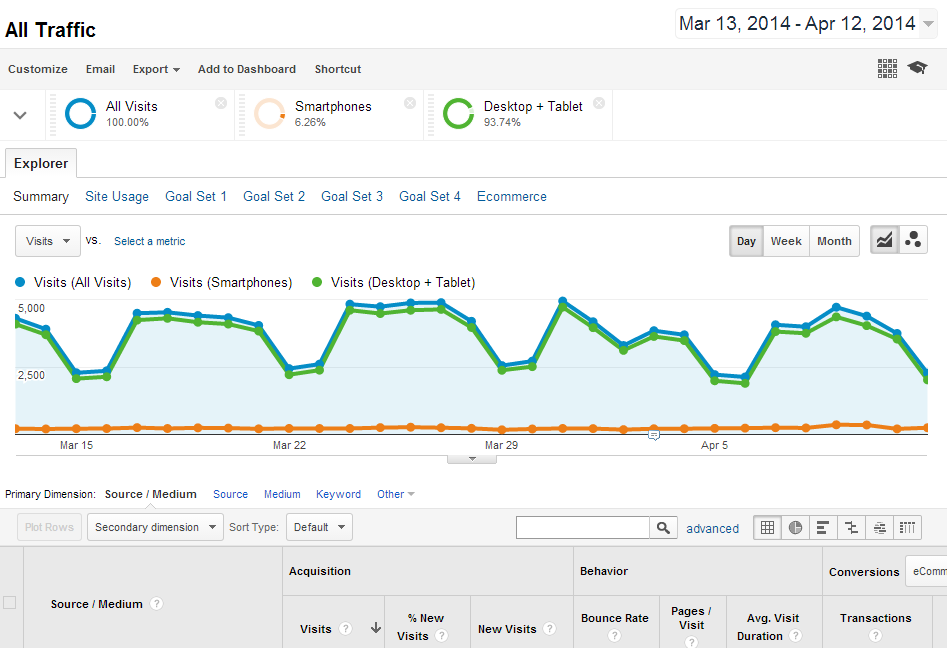947x648 pixels.
Task: Expand the segments panel chevron
Action: [20, 115]
